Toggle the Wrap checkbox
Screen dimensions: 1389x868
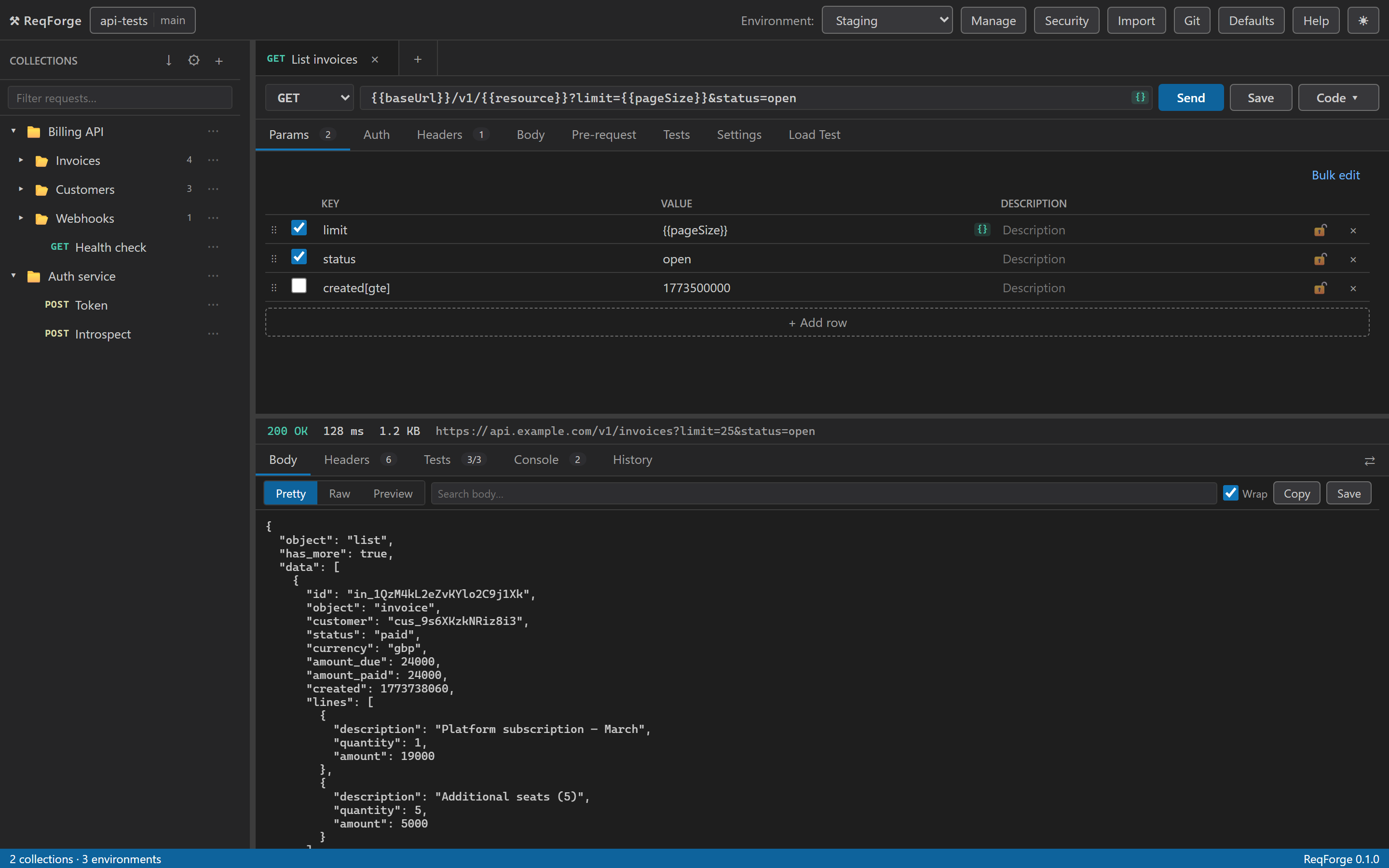pyautogui.click(x=1230, y=492)
